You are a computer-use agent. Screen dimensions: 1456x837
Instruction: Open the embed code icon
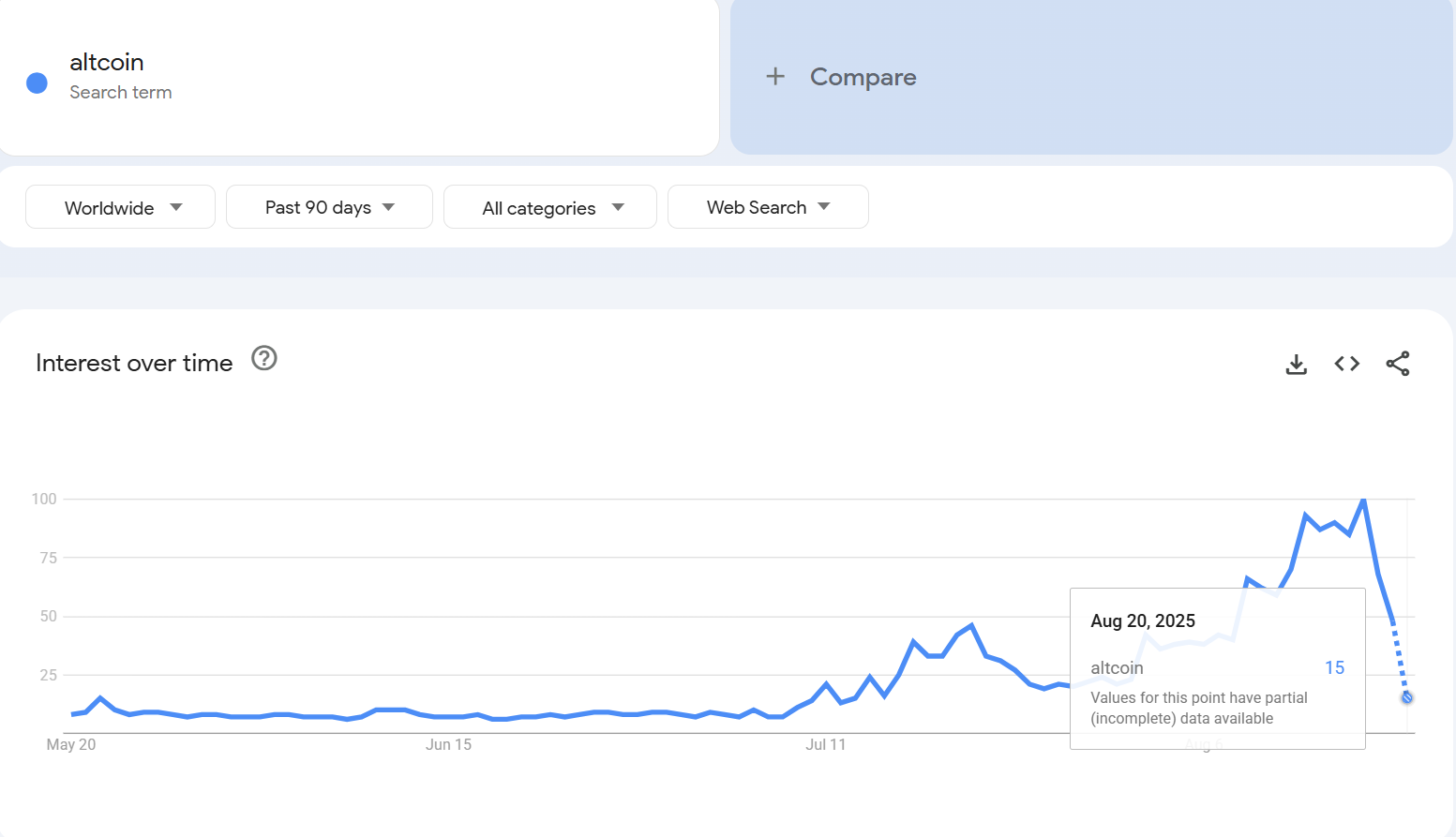click(1346, 364)
